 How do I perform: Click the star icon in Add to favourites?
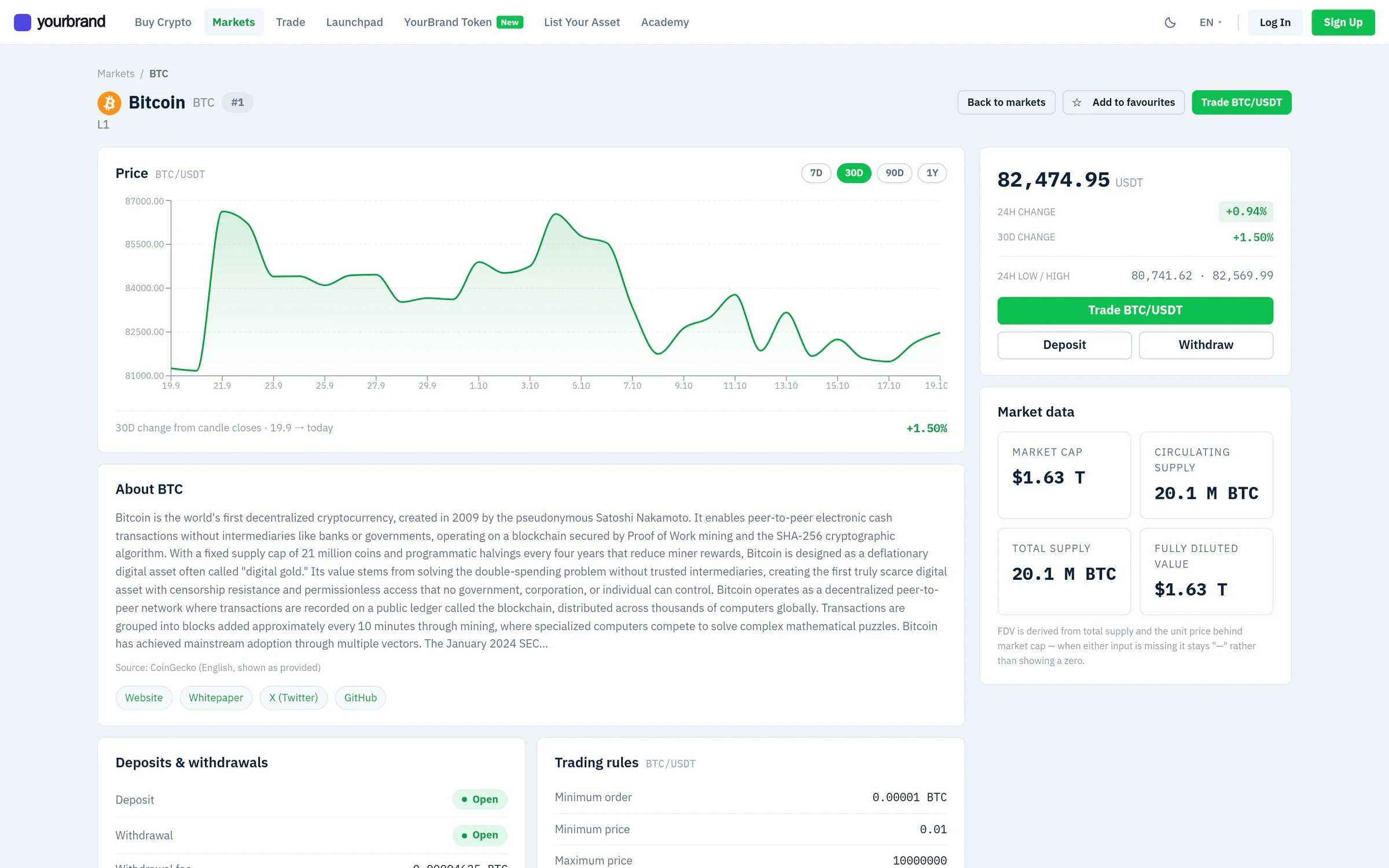1076,102
